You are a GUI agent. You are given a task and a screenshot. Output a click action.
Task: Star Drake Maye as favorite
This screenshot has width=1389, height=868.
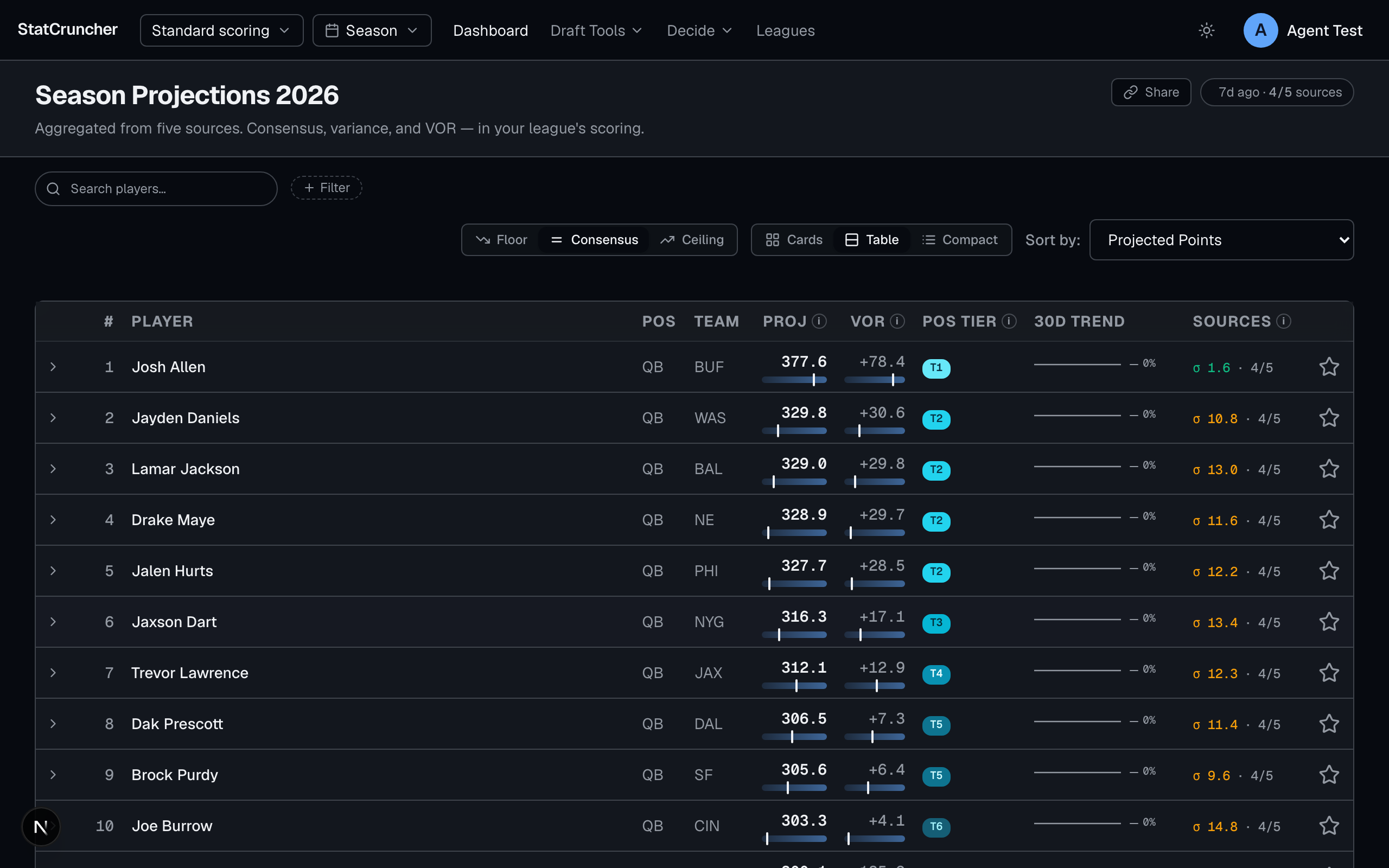point(1329,520)
